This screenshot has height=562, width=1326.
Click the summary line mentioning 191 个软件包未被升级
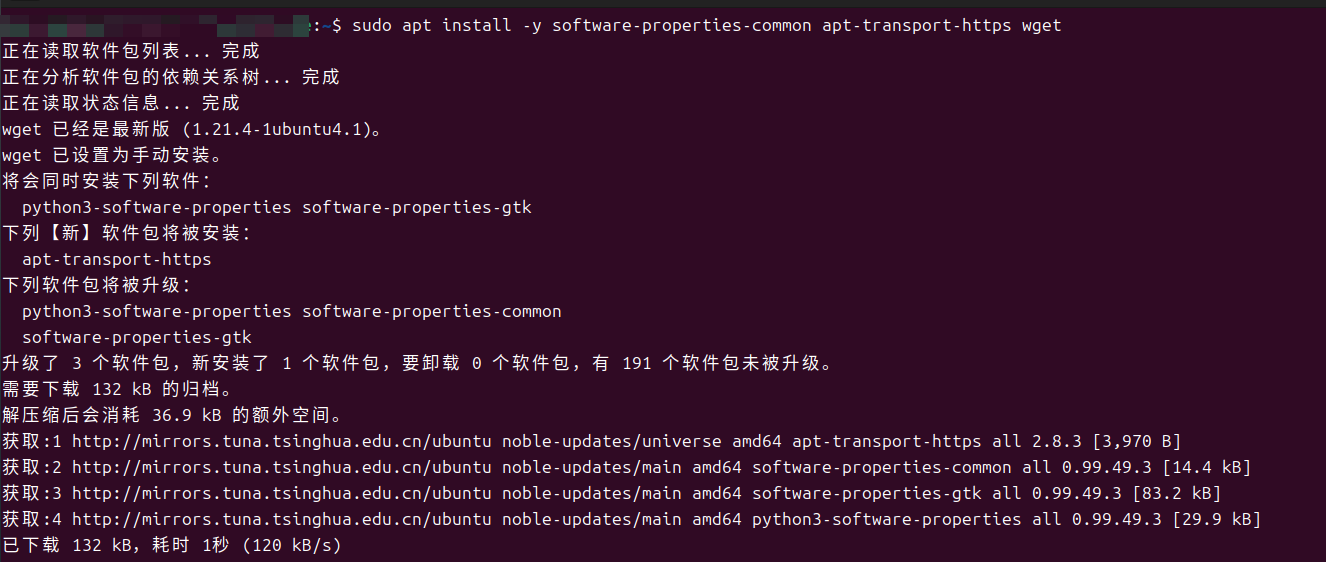pos(417,363)
